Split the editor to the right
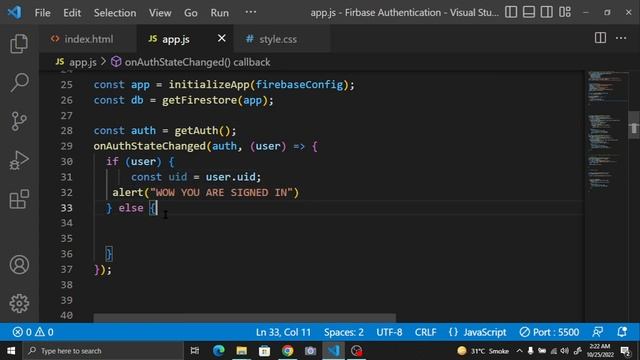 (600, 38)
